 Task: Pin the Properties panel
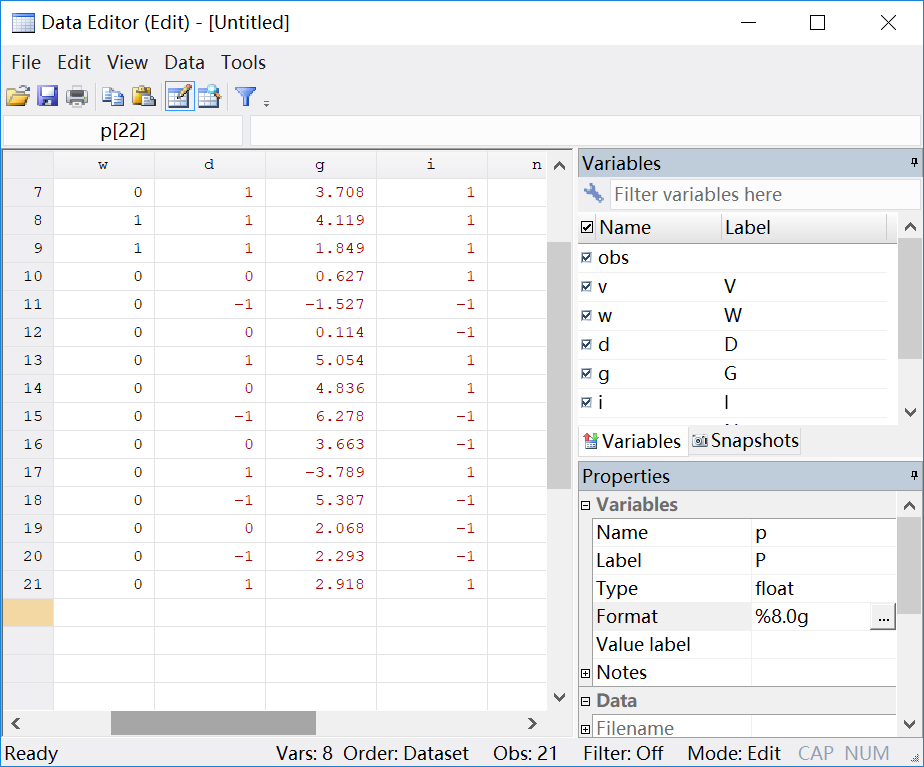point(914,475)
